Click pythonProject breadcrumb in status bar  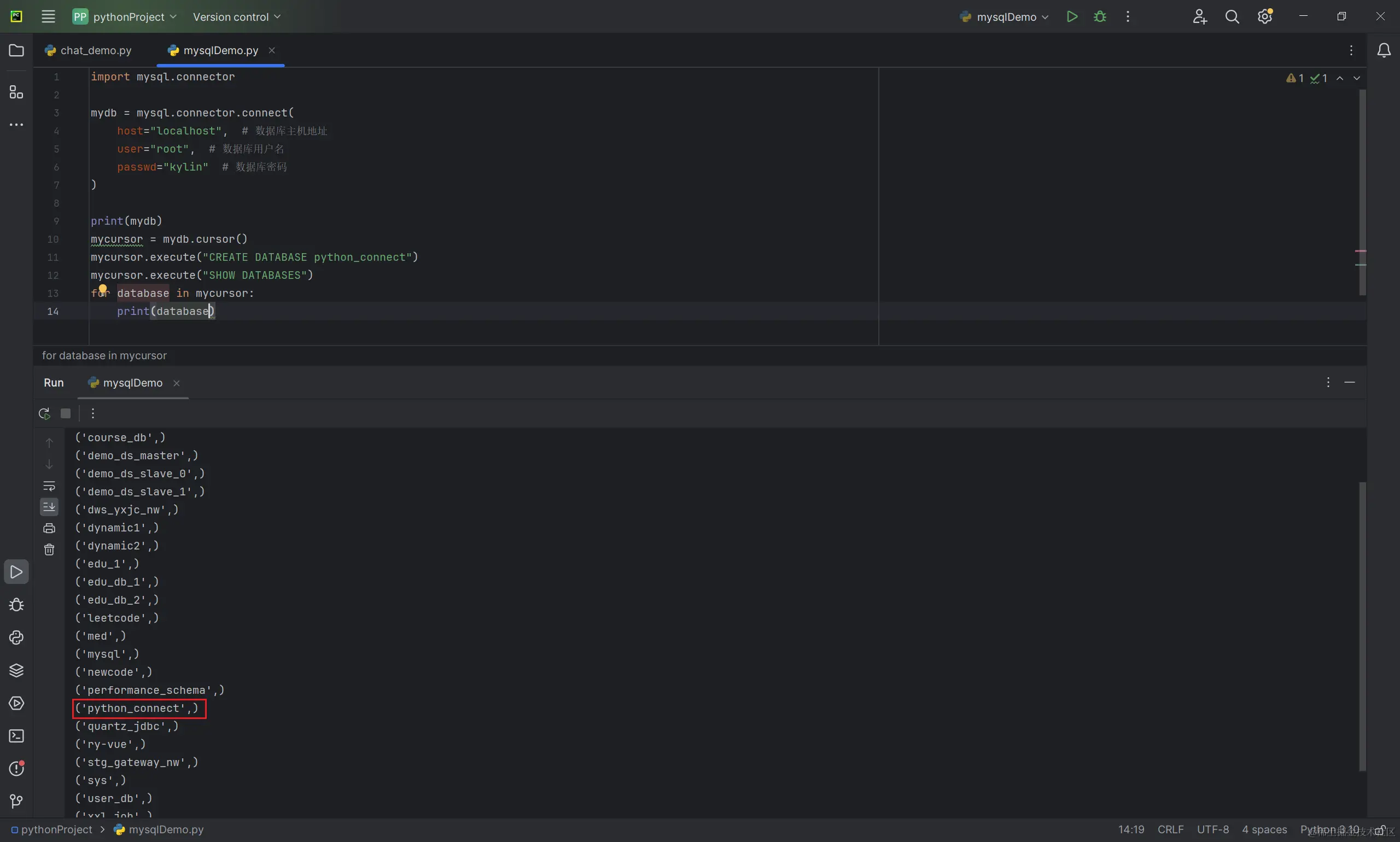click(x=51, y=829)
